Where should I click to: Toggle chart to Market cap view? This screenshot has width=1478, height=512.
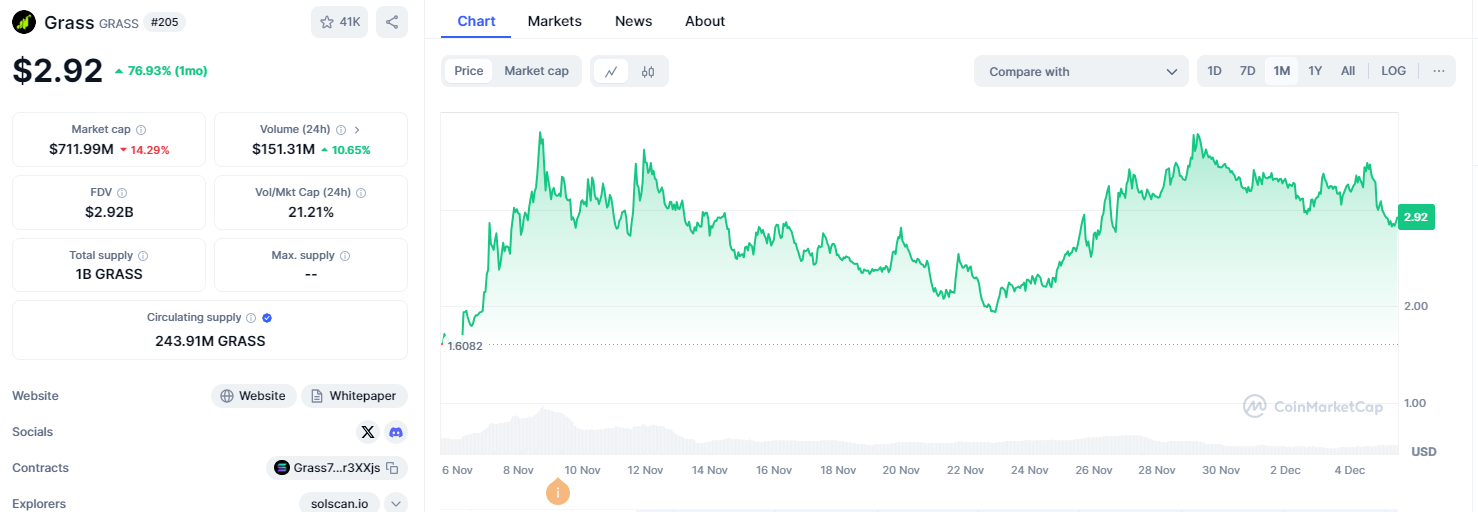pyautogui.click(x=536, y=71)
